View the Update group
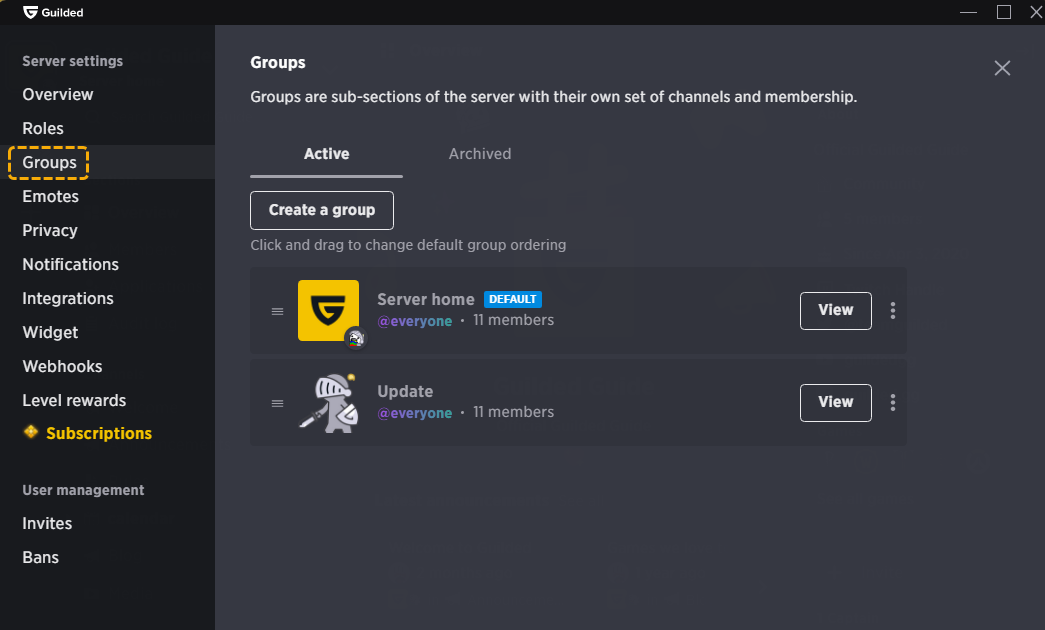Screen dimensions: 1045x630 point(835,403)
